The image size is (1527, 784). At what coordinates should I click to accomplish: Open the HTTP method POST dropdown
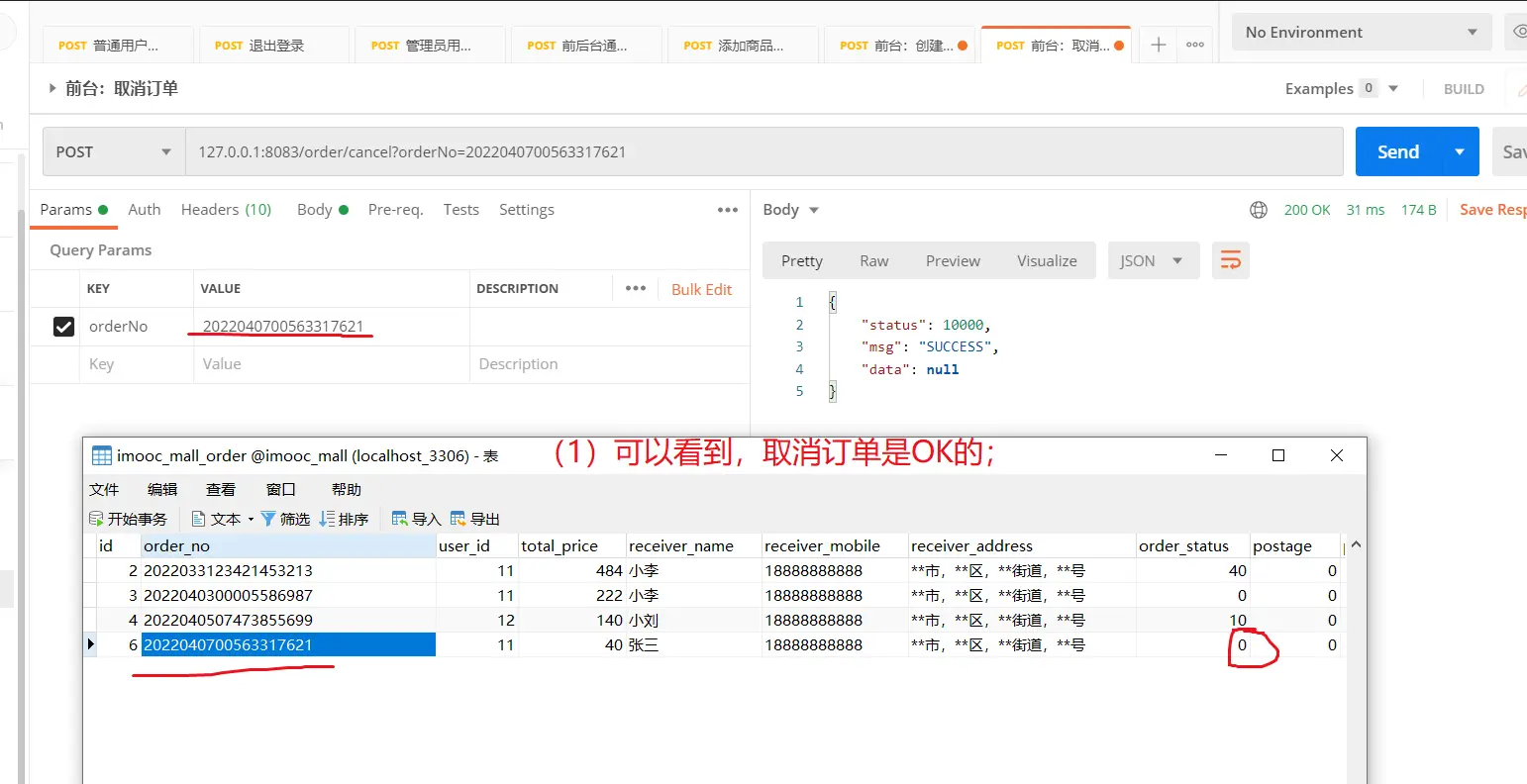[x=114, y=152]
